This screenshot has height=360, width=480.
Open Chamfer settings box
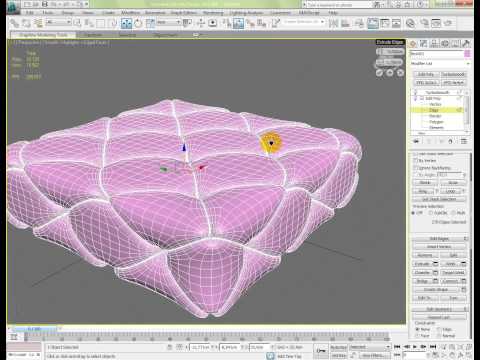[x=435, y=272]
